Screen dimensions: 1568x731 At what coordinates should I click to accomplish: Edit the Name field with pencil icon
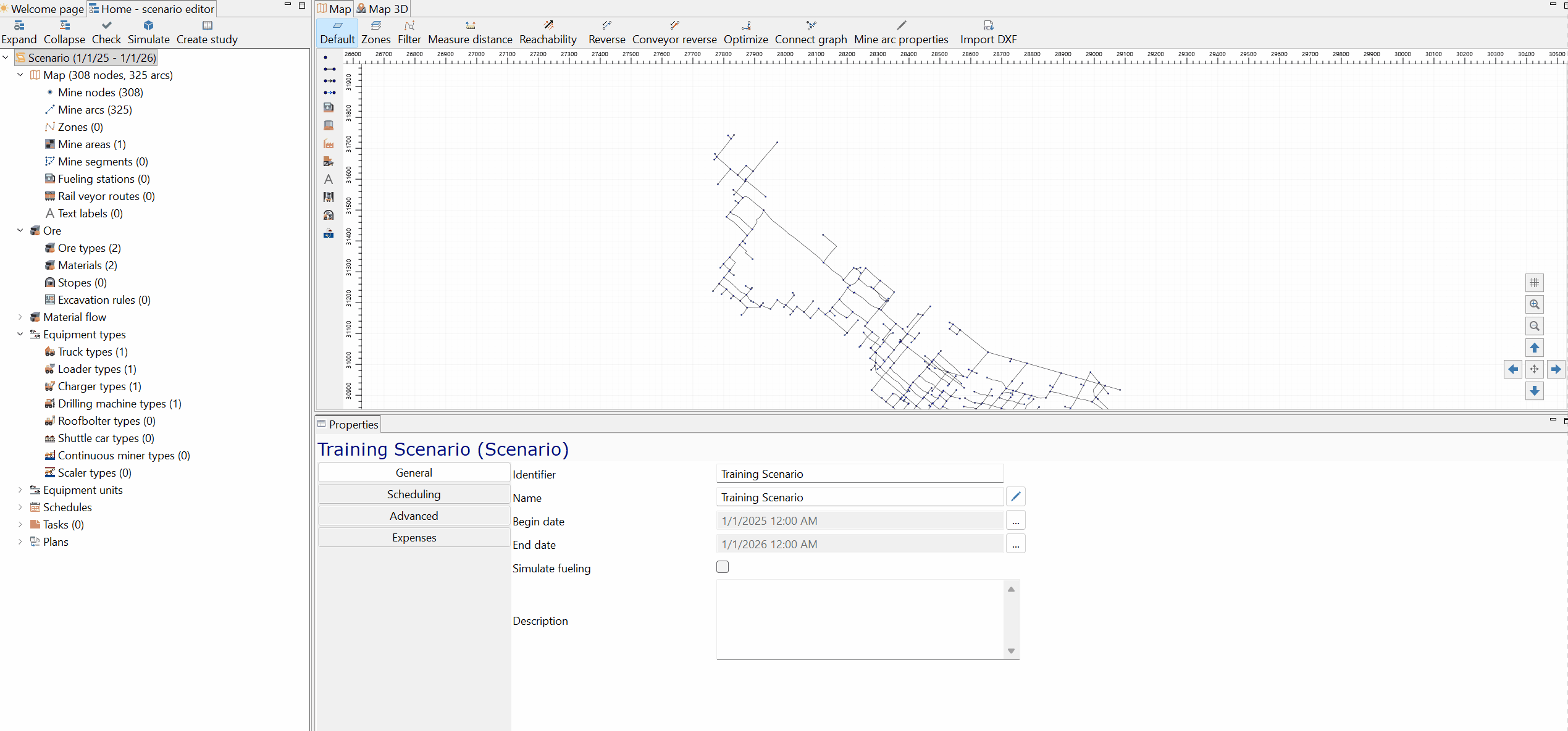[1015, 496]
